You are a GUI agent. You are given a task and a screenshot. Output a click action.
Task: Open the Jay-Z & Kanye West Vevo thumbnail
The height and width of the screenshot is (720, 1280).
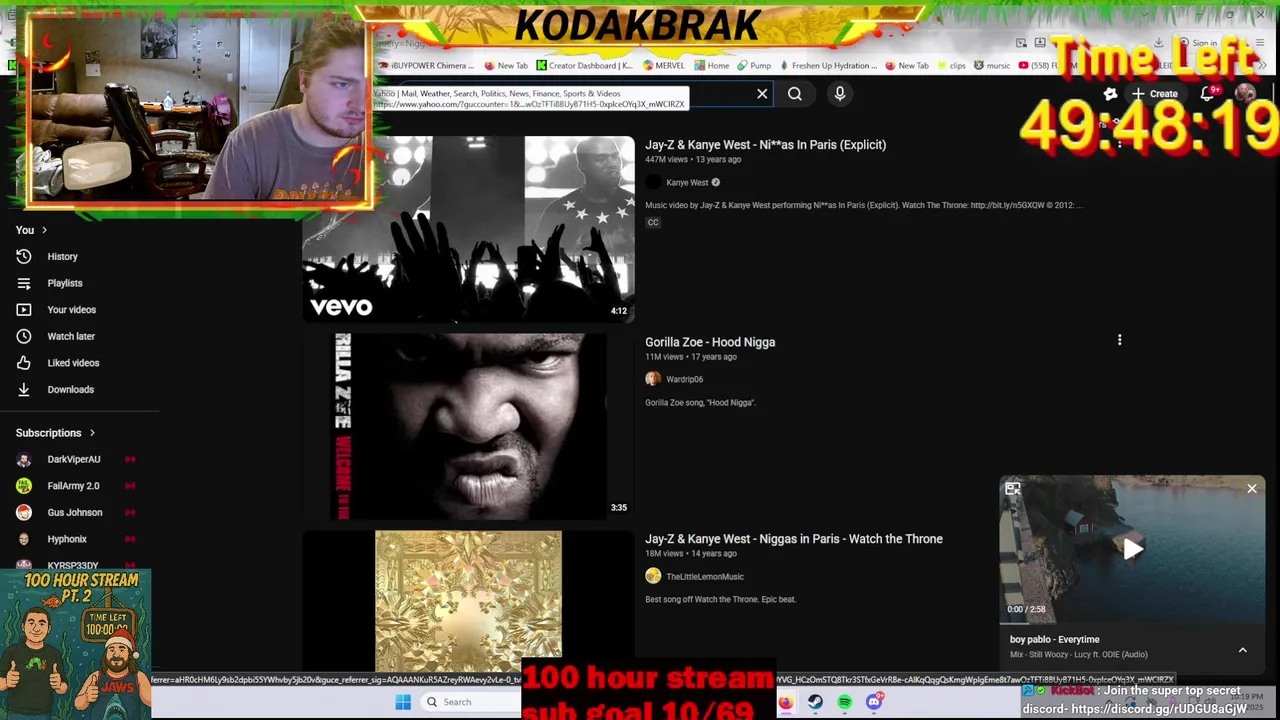tap(468, 229)
